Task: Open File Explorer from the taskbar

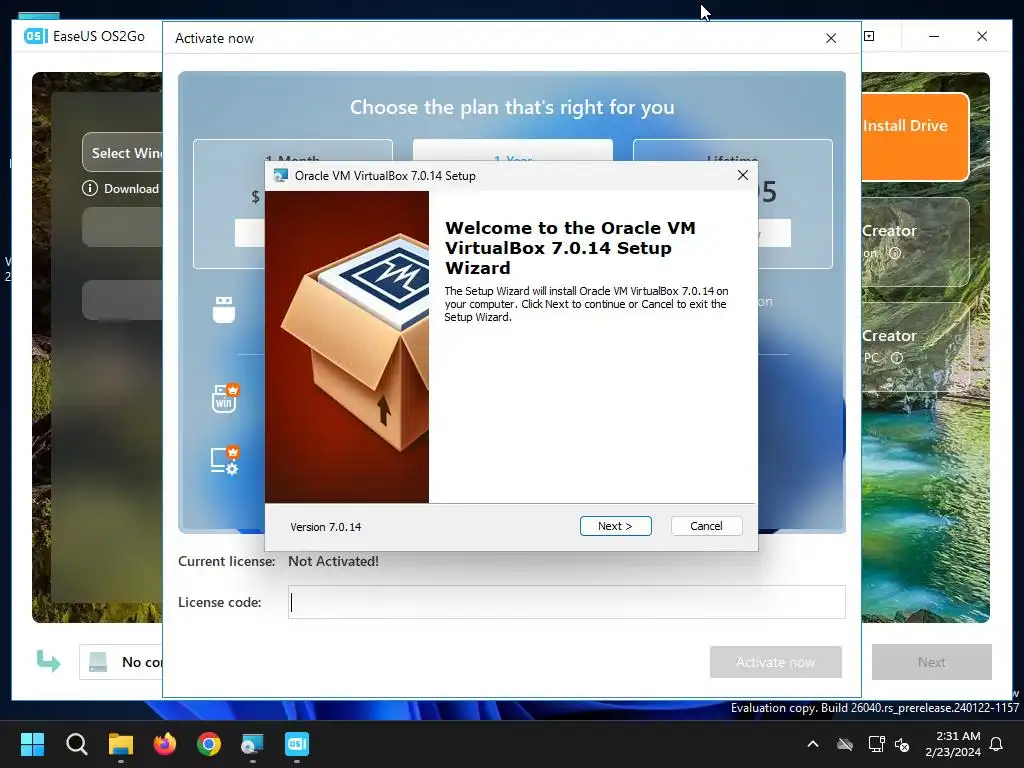Action: 121,744
